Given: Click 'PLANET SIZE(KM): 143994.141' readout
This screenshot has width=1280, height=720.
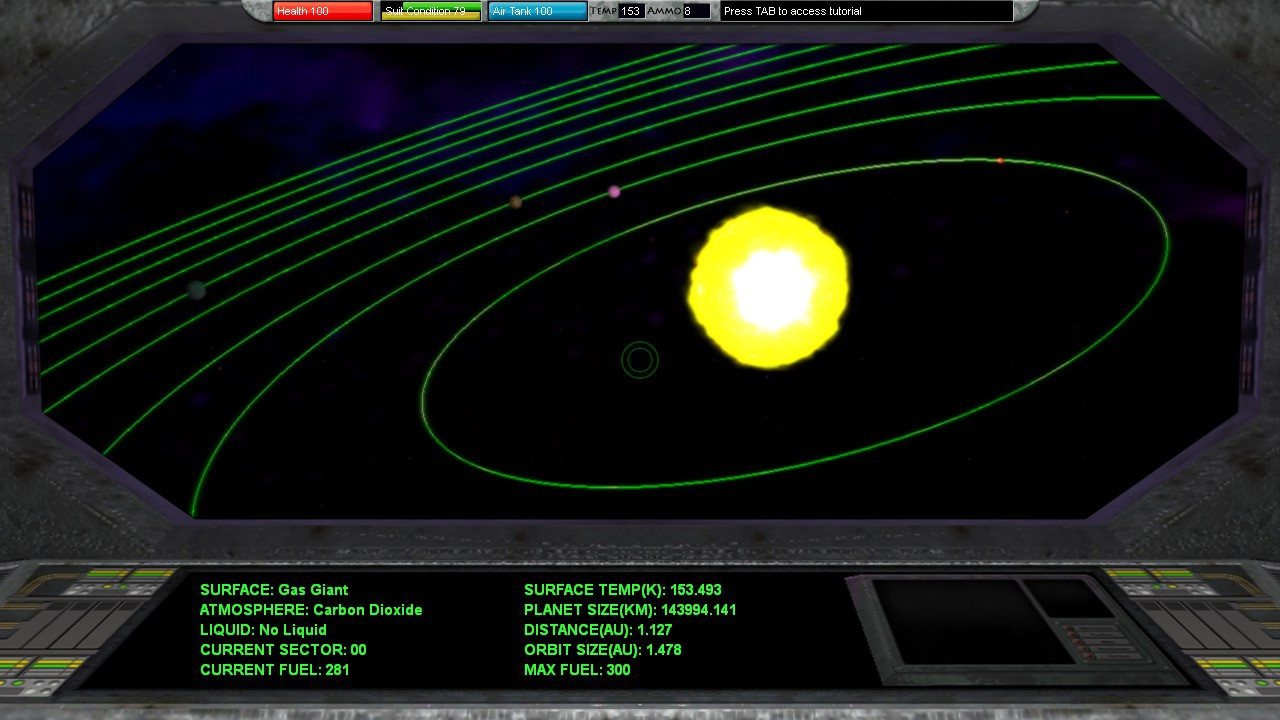Looking at the screenshot, I should tap(630, 610).
